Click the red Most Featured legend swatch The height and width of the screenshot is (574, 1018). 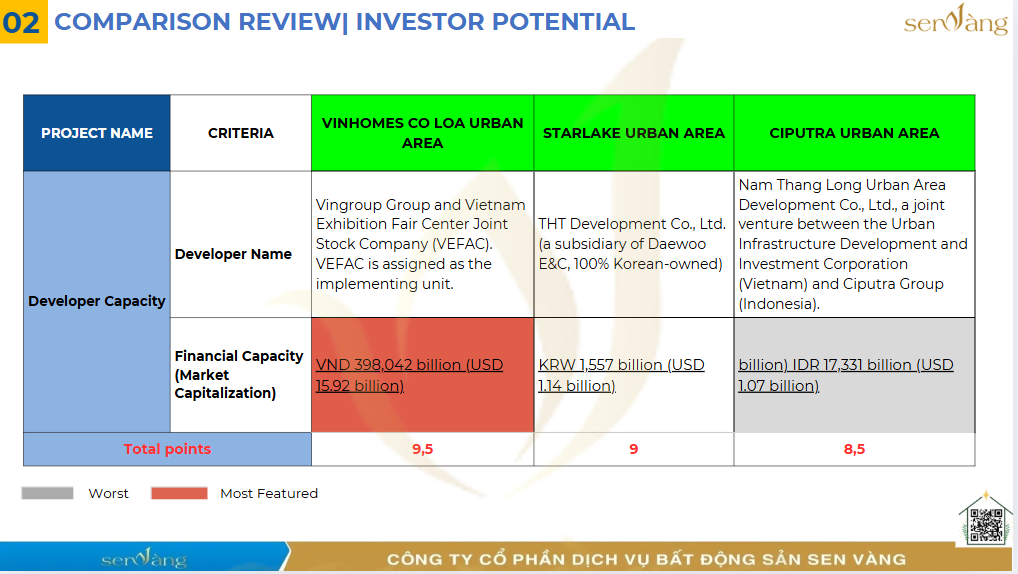(179, 493)
